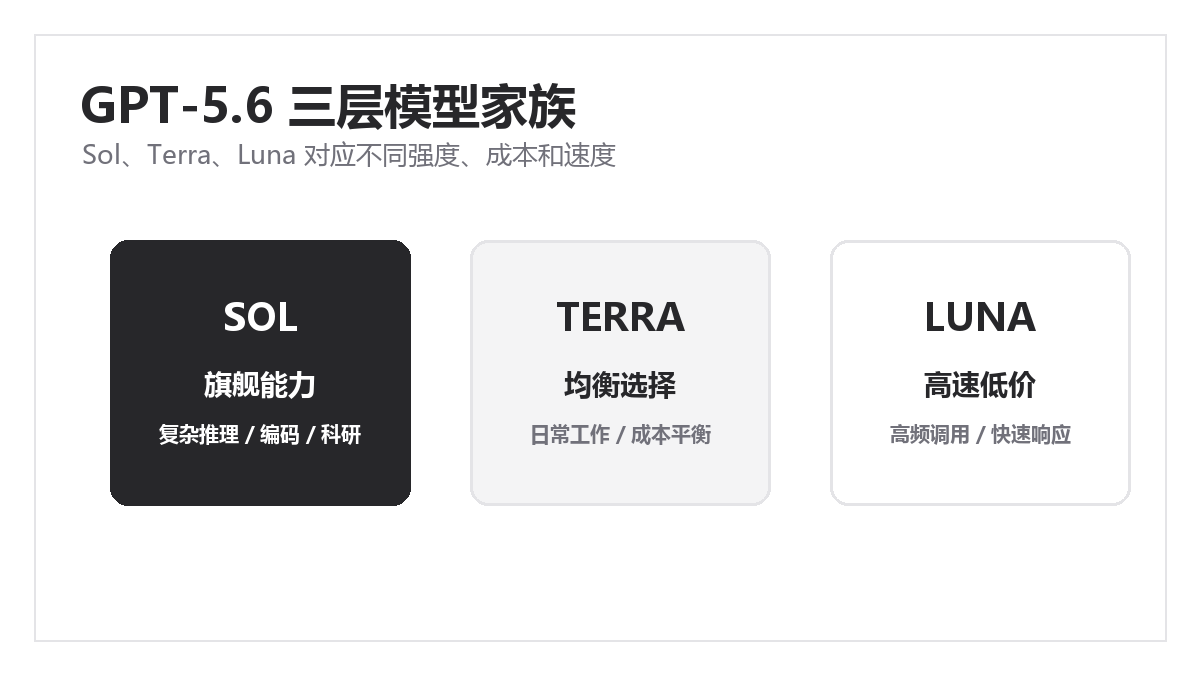Click the 日常工作 / 成本平衡 text
The height and width of the screenshot is (675, 1200).
coord(620,435)
